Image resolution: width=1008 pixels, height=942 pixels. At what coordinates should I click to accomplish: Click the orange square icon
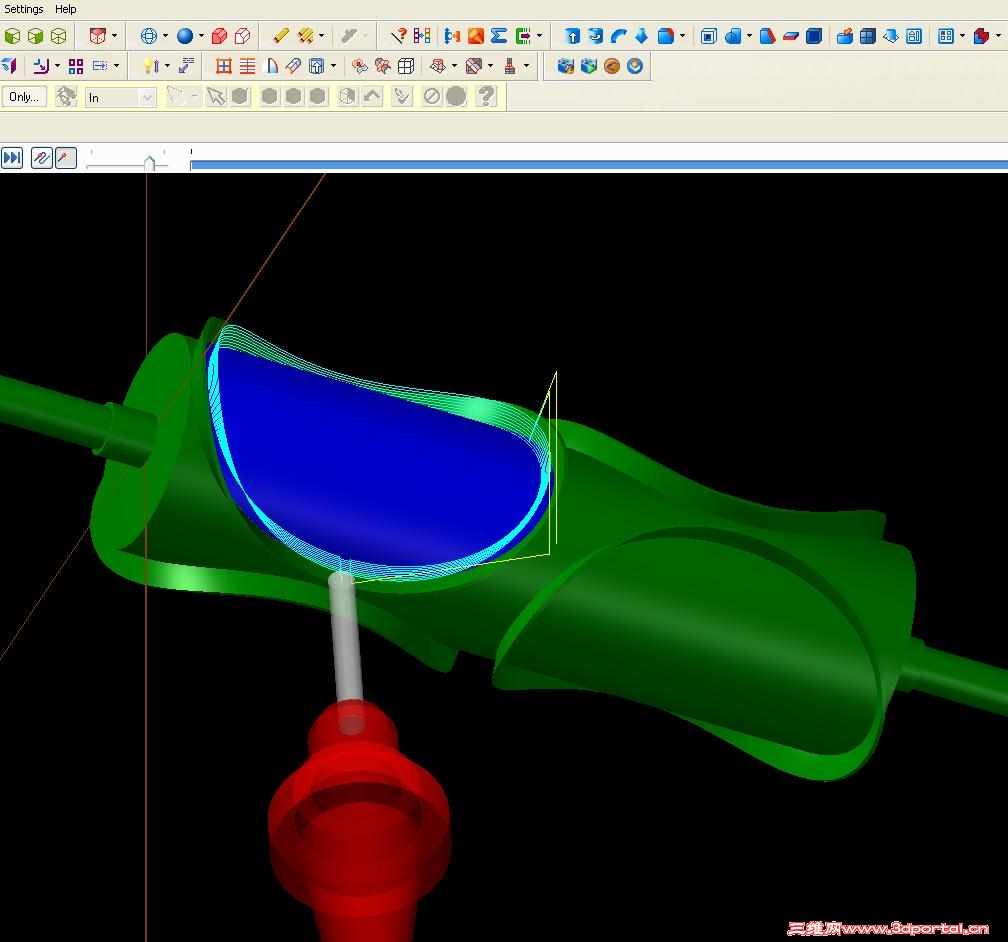(476, 36)
